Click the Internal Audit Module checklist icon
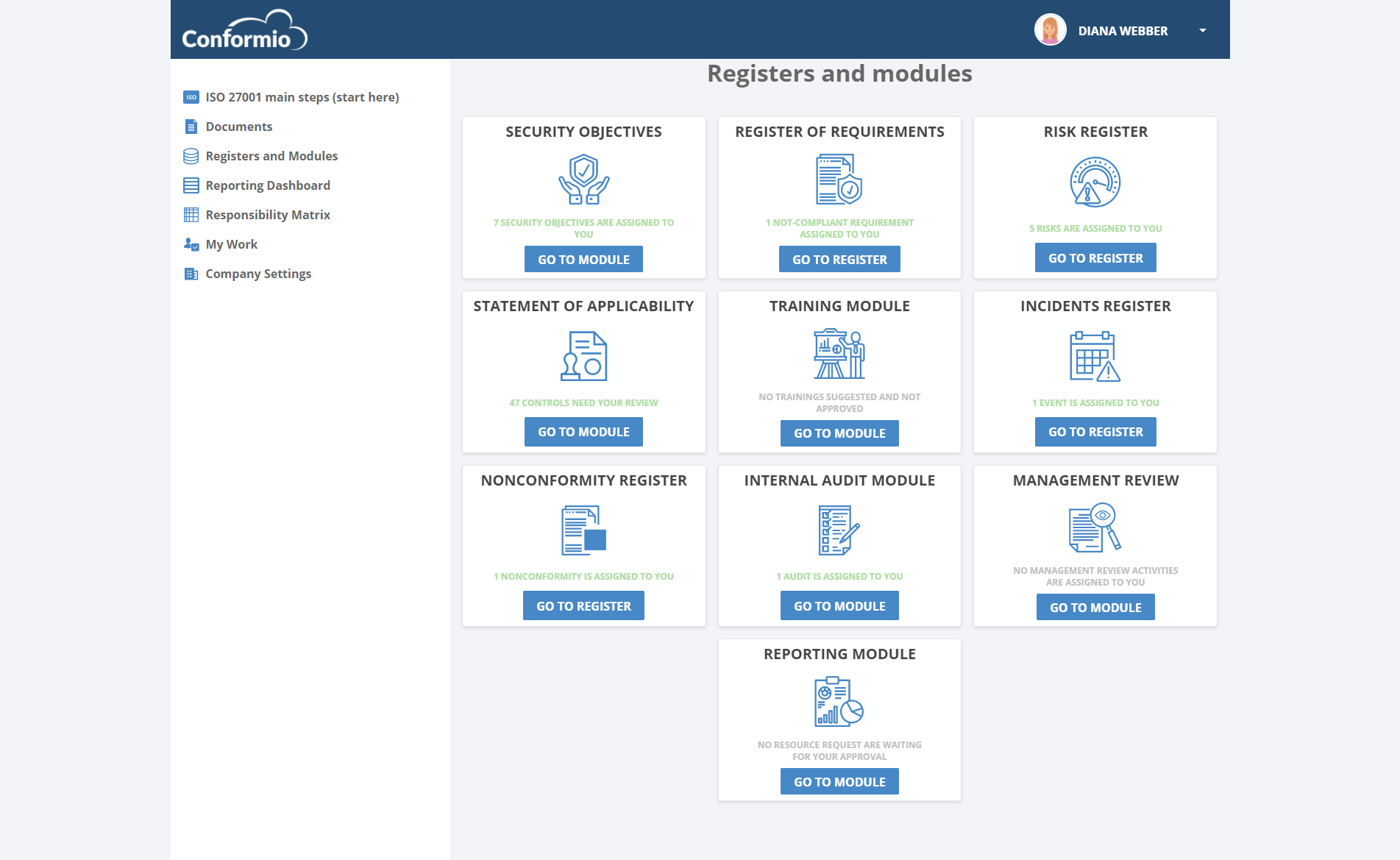 point(839,530)
